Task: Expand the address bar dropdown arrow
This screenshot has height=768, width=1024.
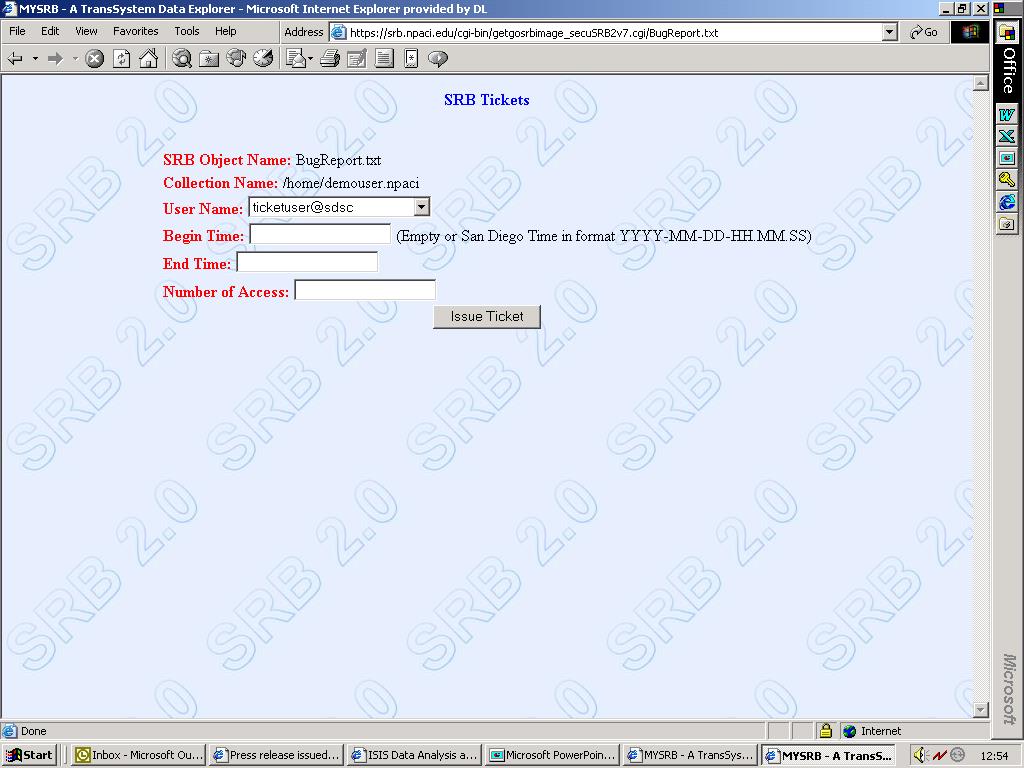Action: click(x=889, y=32)
